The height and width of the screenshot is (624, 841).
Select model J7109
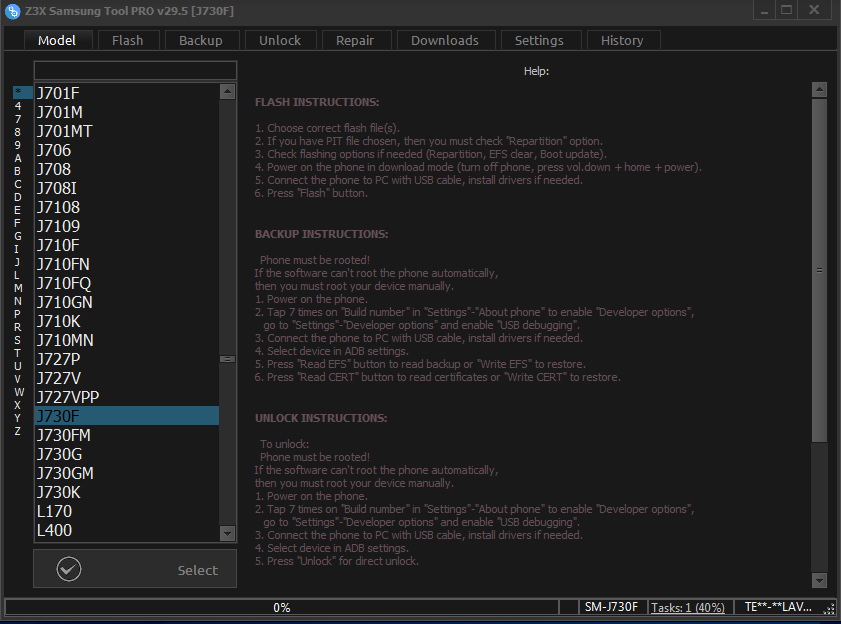point(127,226)
